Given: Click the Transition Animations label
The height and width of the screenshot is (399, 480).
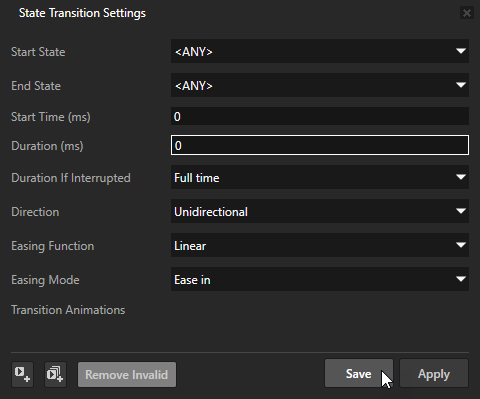Looking at the screenshot, I should tap(68, 310).
